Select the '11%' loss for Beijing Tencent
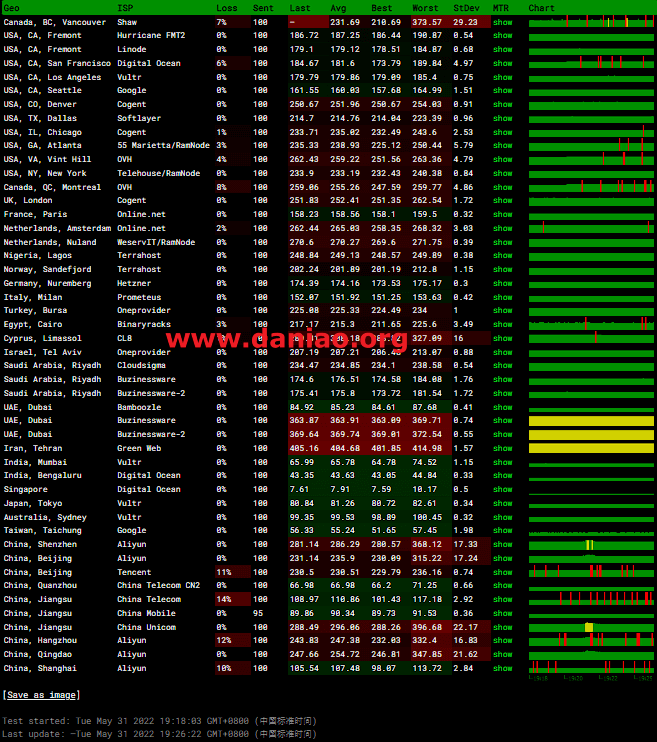This screenshot has width=657, height=742. point(224,573)
